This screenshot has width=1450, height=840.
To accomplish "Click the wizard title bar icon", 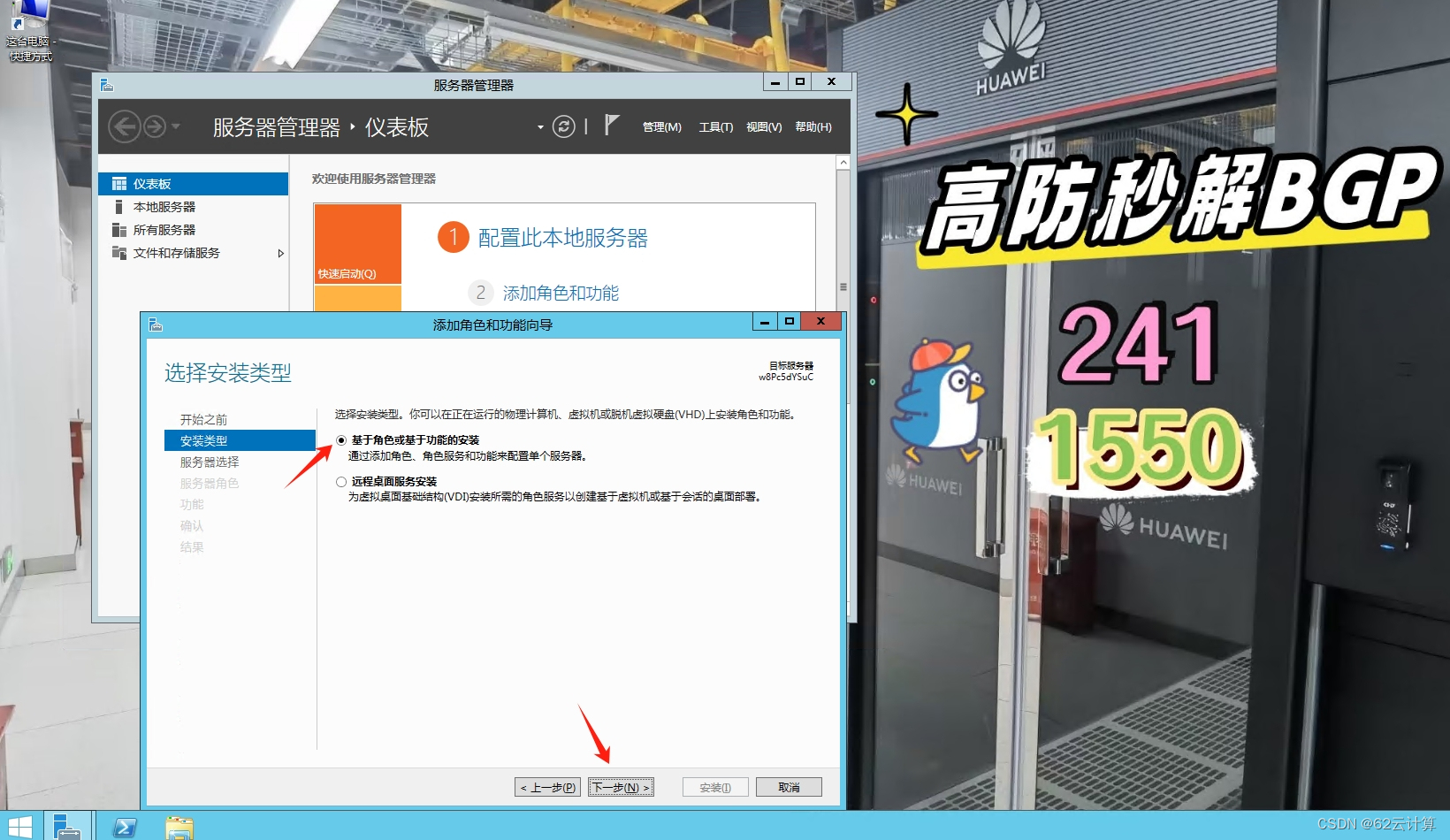I will click(156, 325).
